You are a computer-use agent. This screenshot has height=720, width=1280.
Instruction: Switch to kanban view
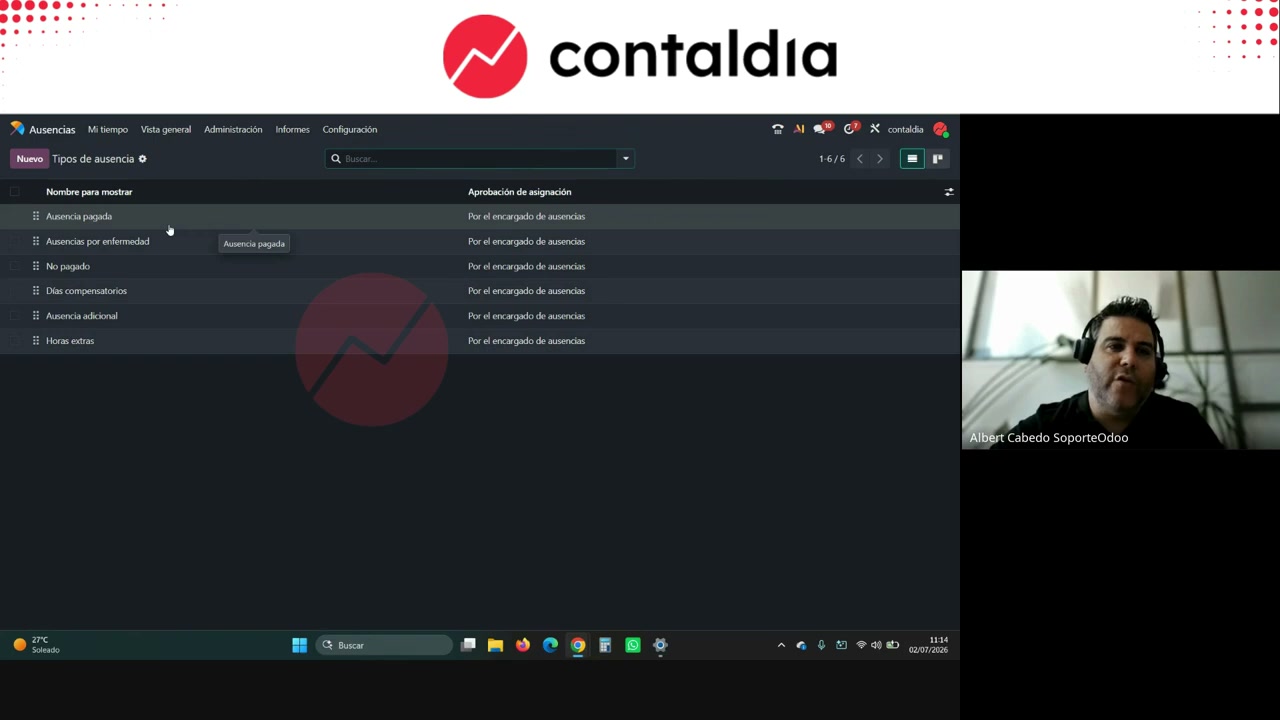tap(938, 159)
